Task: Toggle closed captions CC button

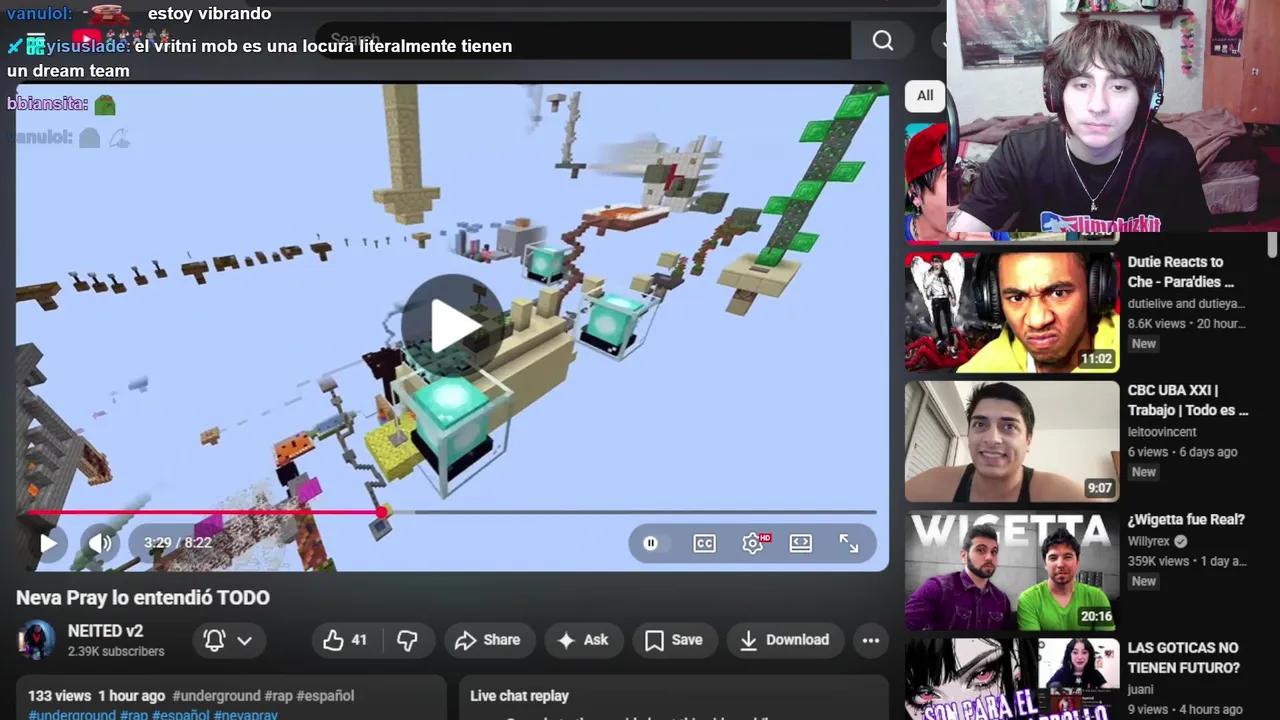Action: click(704, 543)
